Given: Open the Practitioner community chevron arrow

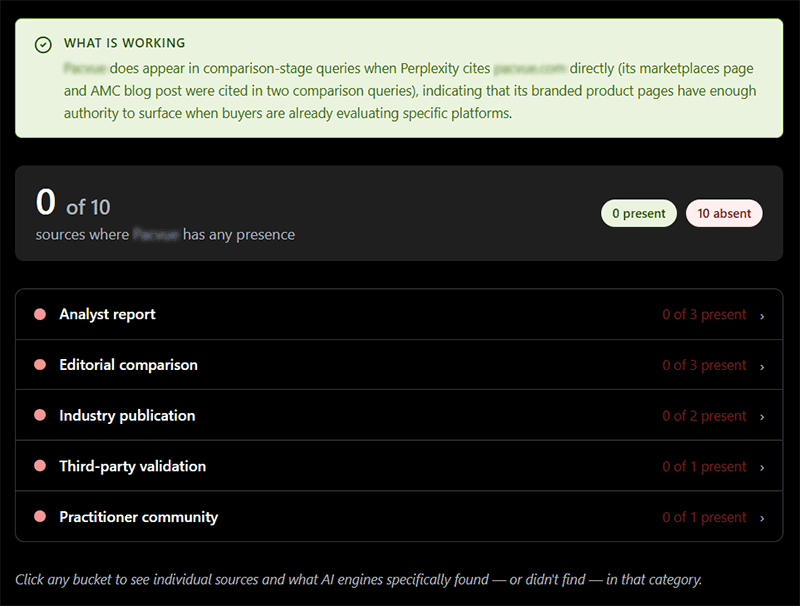Looking at the screenshot, I should coord(762,518).
